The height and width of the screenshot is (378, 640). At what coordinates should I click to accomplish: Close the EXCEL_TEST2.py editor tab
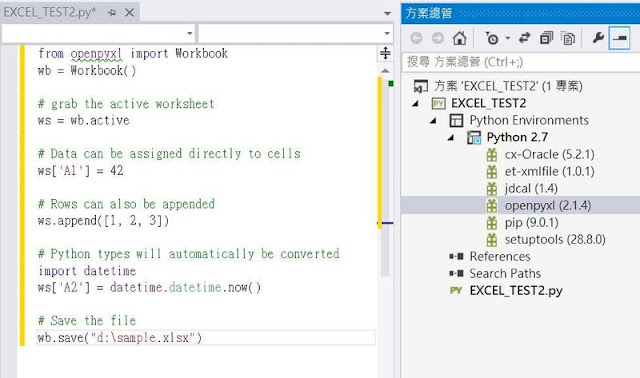click(129, 13)
